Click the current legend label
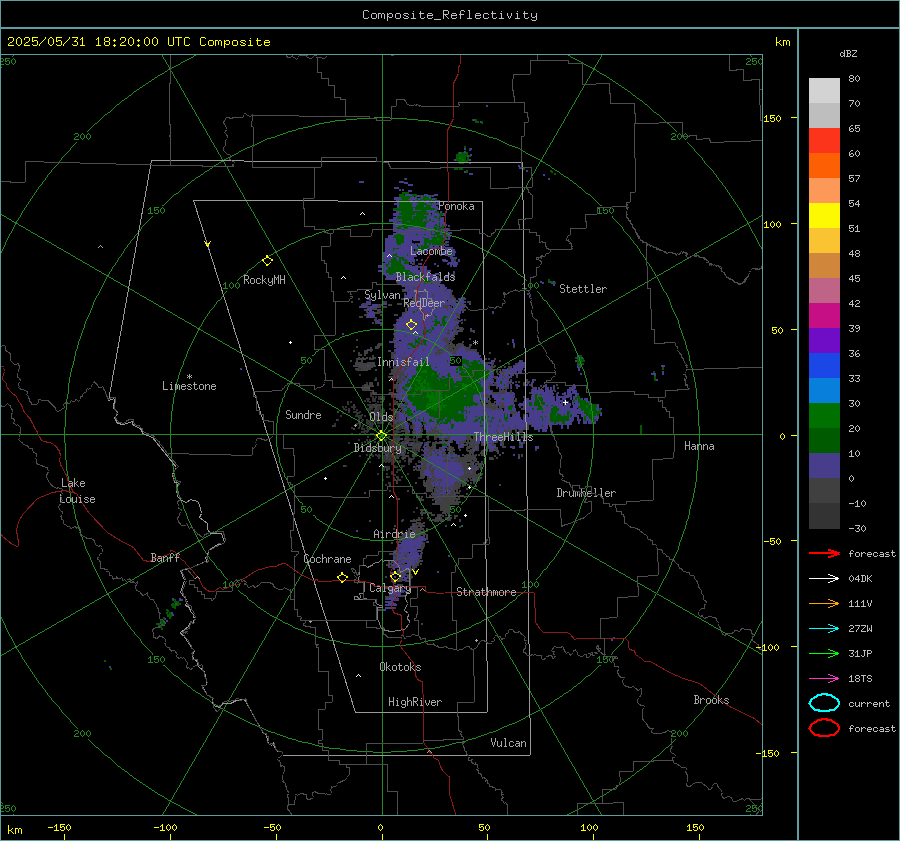The image size is (900, 841). (x=869, y=703)
